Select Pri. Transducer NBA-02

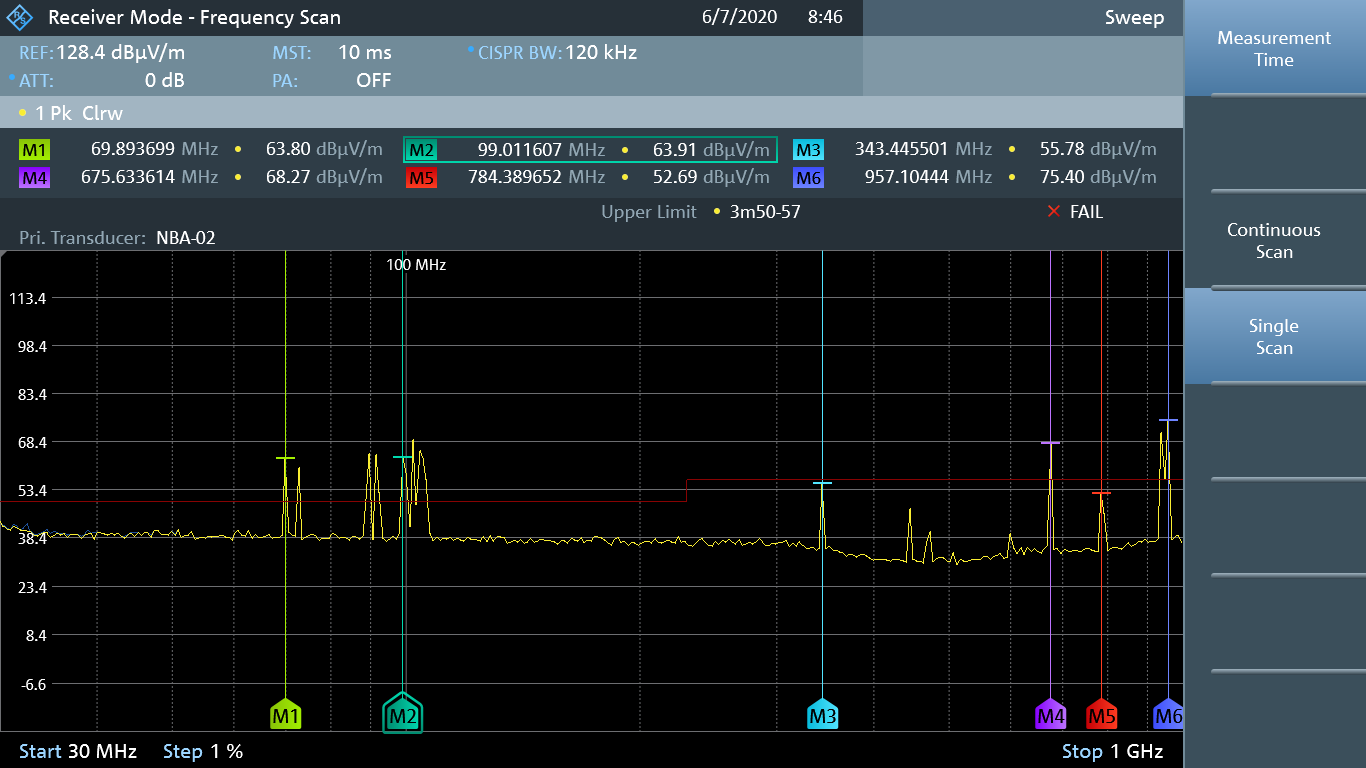[x=117, y=238]
